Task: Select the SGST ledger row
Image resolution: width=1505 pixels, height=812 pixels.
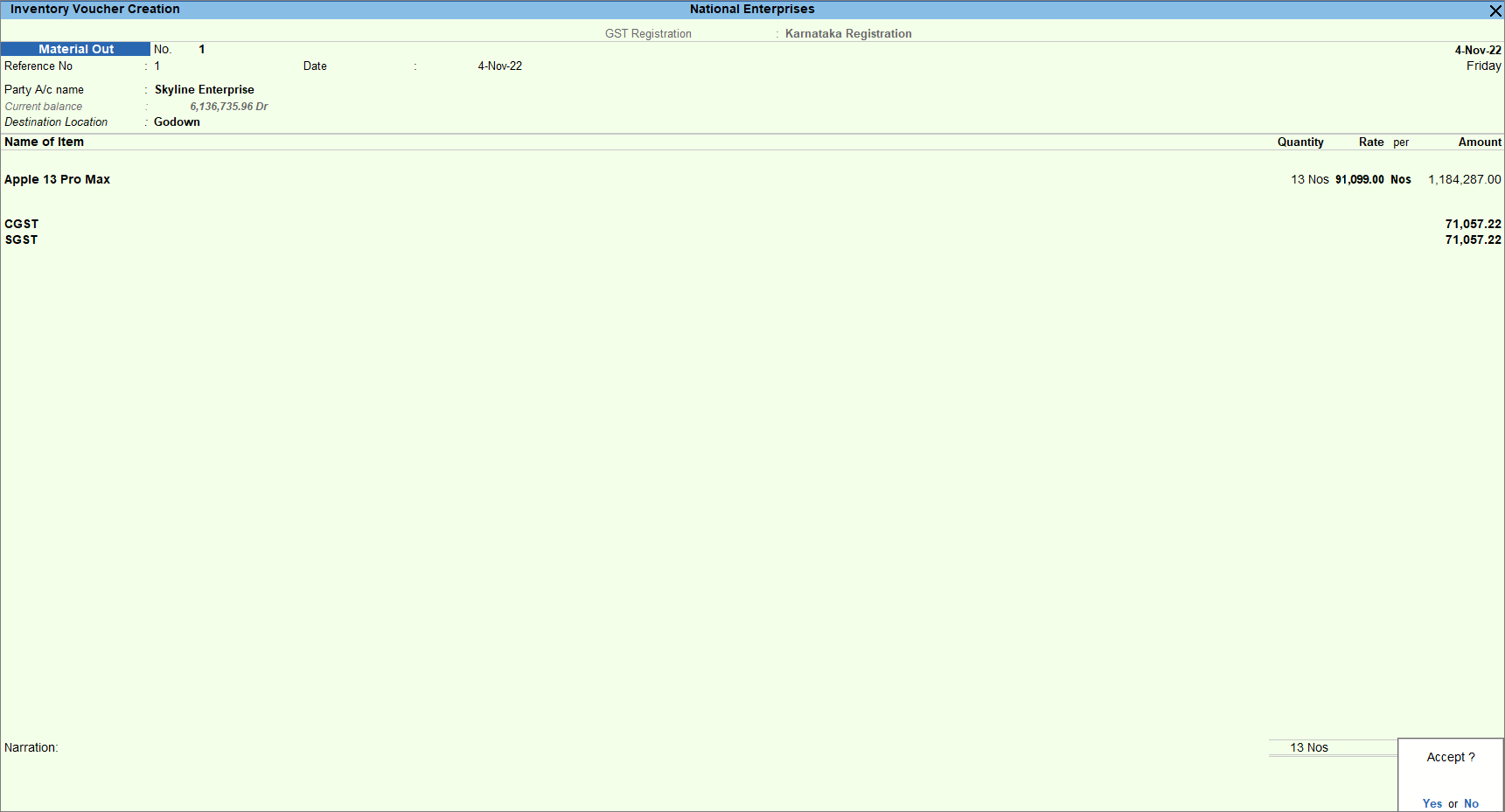Action: pos(752,239)
